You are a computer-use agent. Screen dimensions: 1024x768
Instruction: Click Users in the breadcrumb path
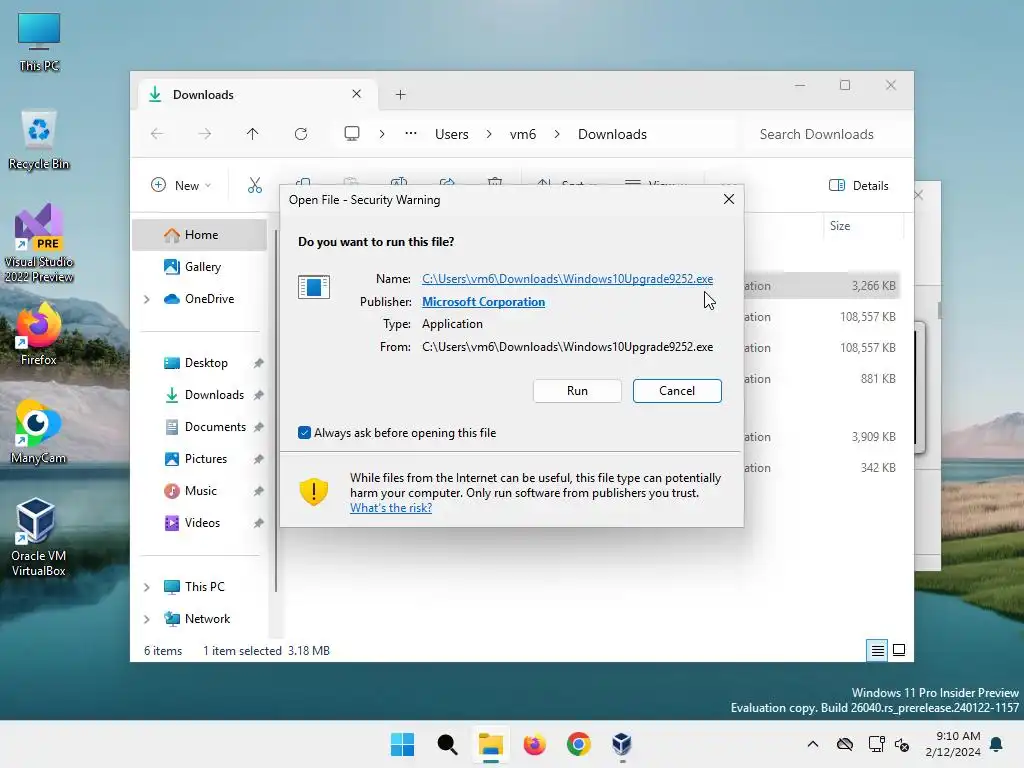click(x=451, y=134)
